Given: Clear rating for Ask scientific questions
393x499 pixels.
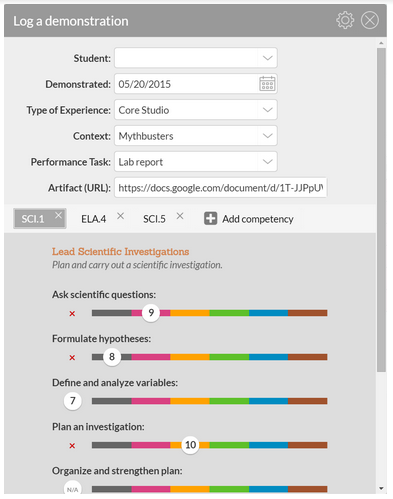Looking at the screenshot, I should tap(72, 314).
